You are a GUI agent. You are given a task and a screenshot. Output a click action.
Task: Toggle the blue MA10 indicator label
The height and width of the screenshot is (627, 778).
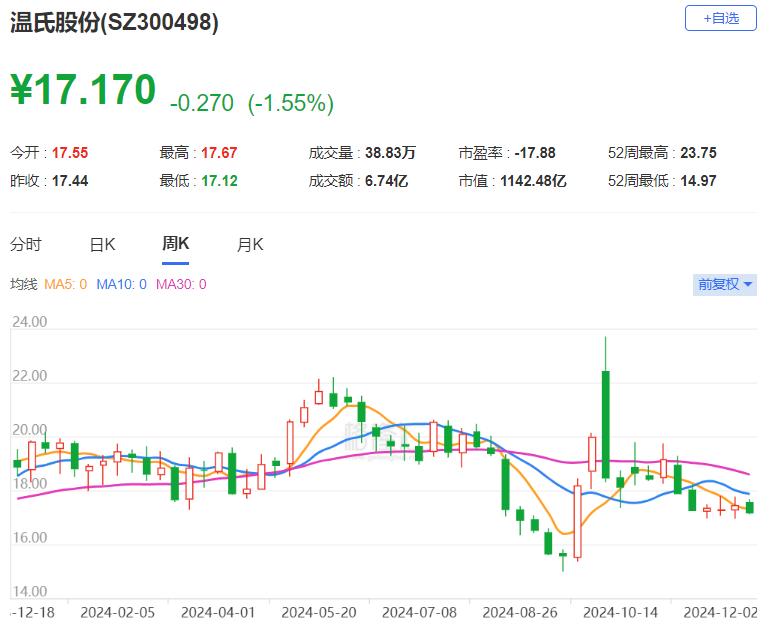coord(121,284)
